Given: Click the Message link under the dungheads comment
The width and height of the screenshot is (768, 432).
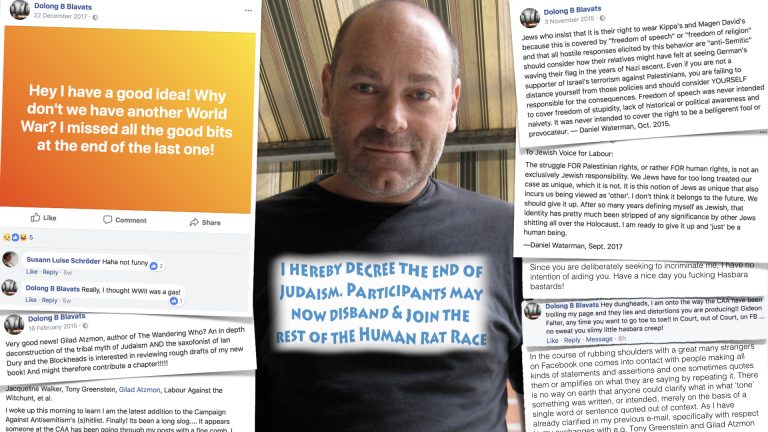Looking at the screenshot, I should click(x=599, y=339).
